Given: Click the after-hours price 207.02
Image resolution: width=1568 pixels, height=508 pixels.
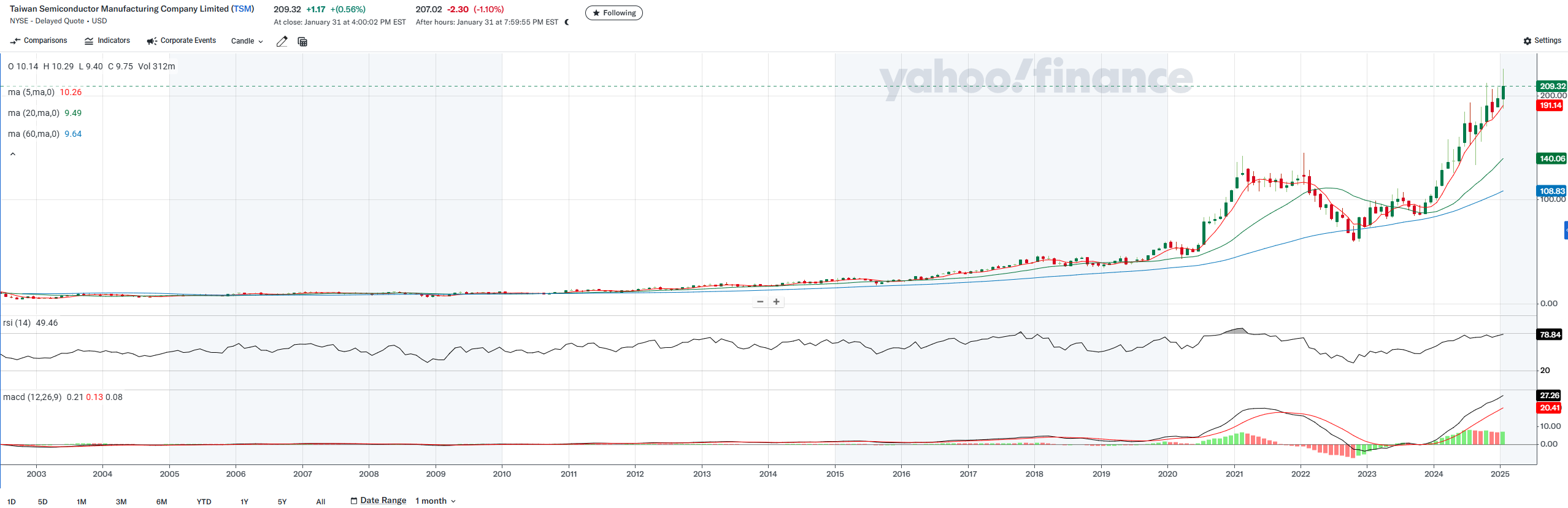Looking at the screenshot, I should coord(428,9).
